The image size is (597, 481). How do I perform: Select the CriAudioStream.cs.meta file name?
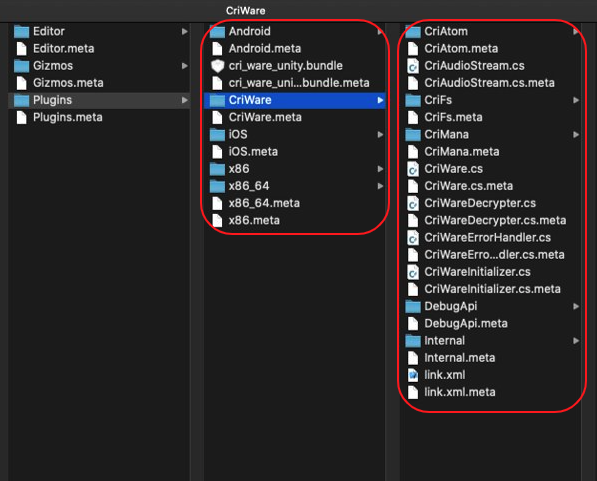[x=489, y=83]
